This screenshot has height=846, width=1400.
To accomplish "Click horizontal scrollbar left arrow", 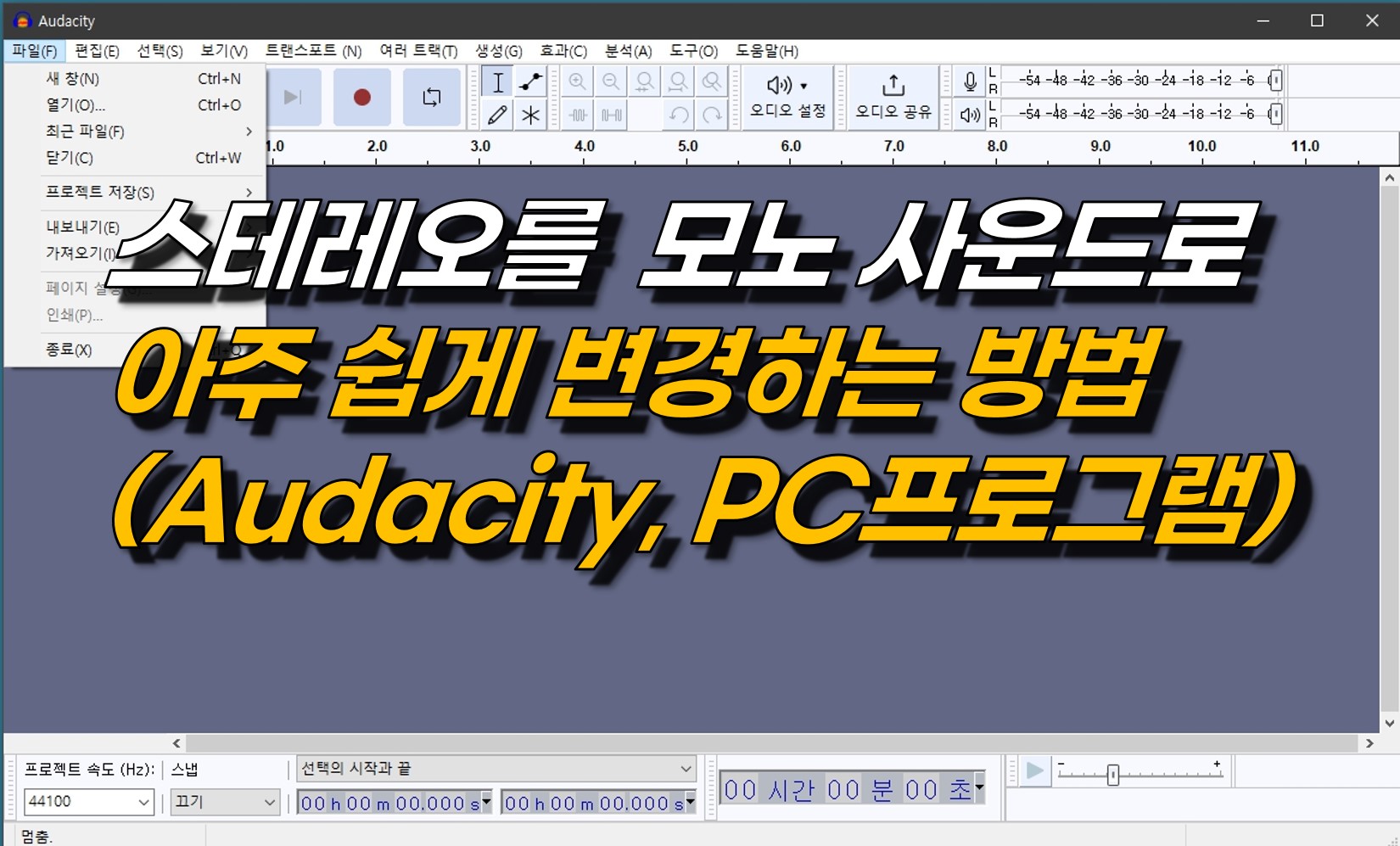I will click(176, 743).
